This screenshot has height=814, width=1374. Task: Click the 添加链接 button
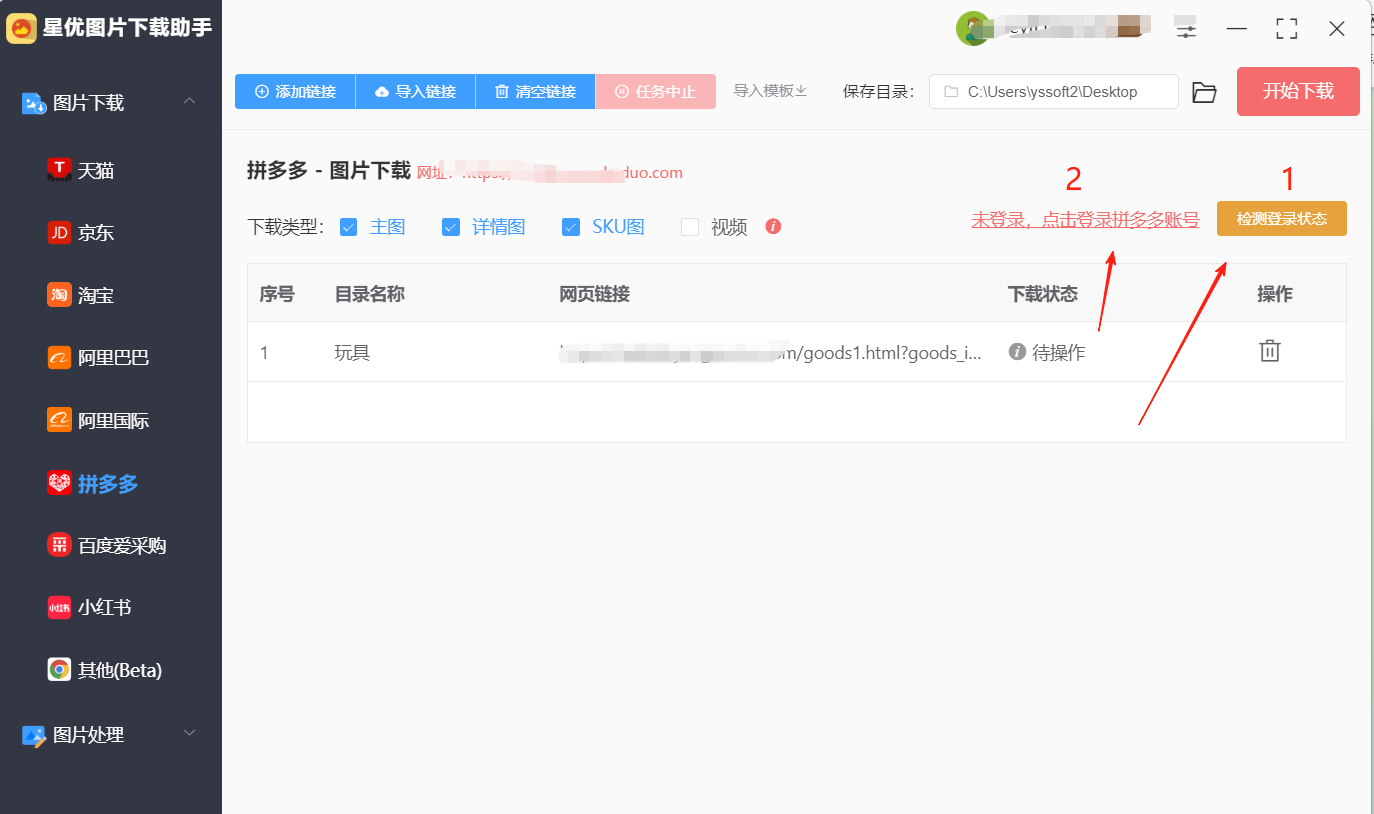tap(295, 92)
